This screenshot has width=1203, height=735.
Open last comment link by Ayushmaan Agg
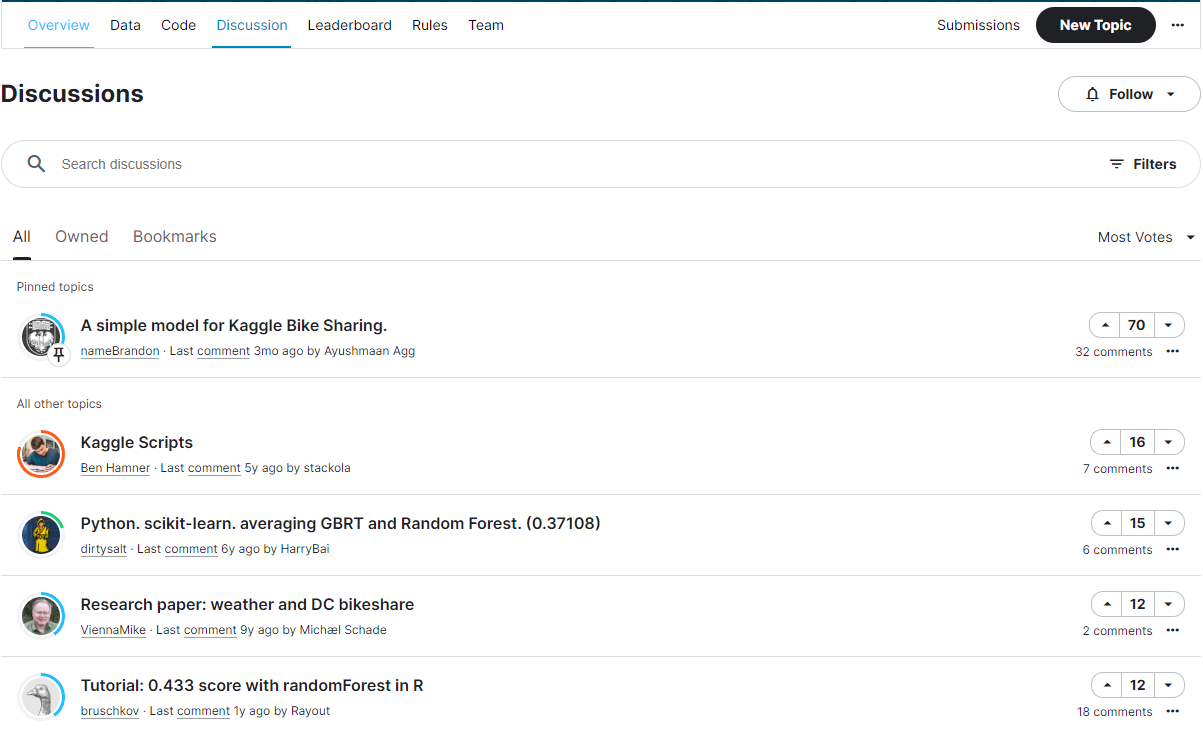223,351
